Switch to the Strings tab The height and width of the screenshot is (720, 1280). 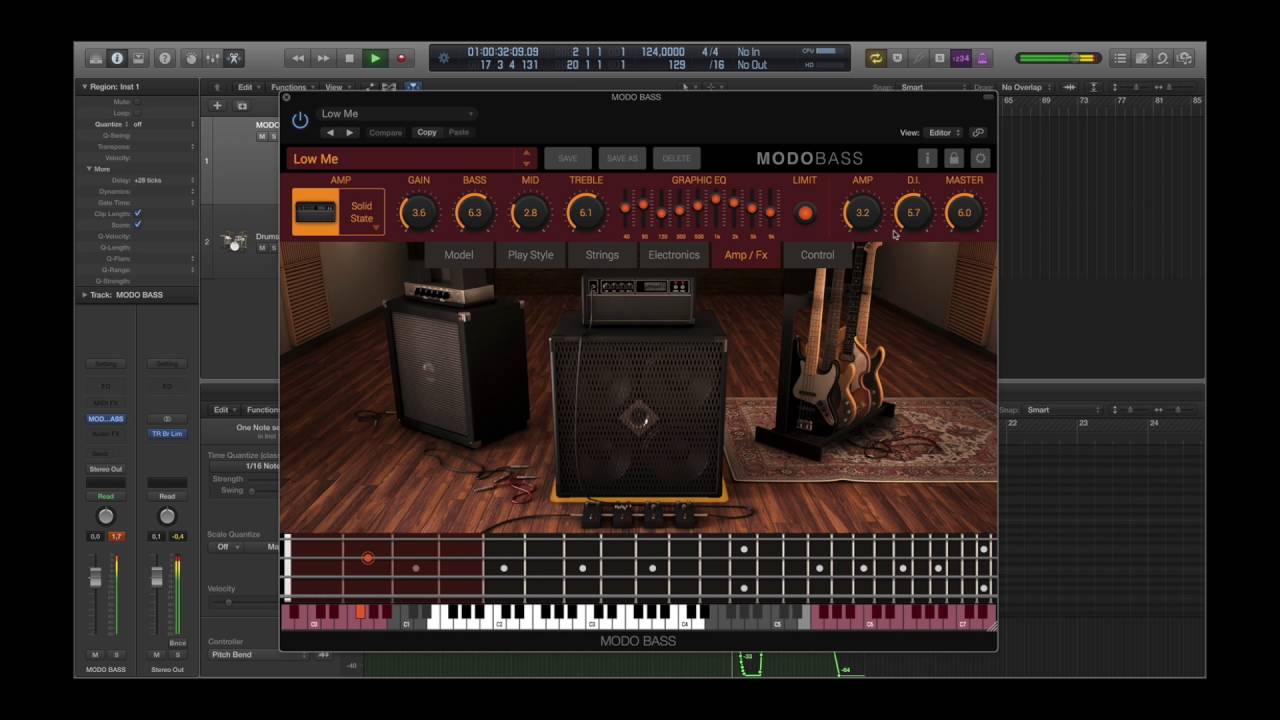[x=602, y=255]
